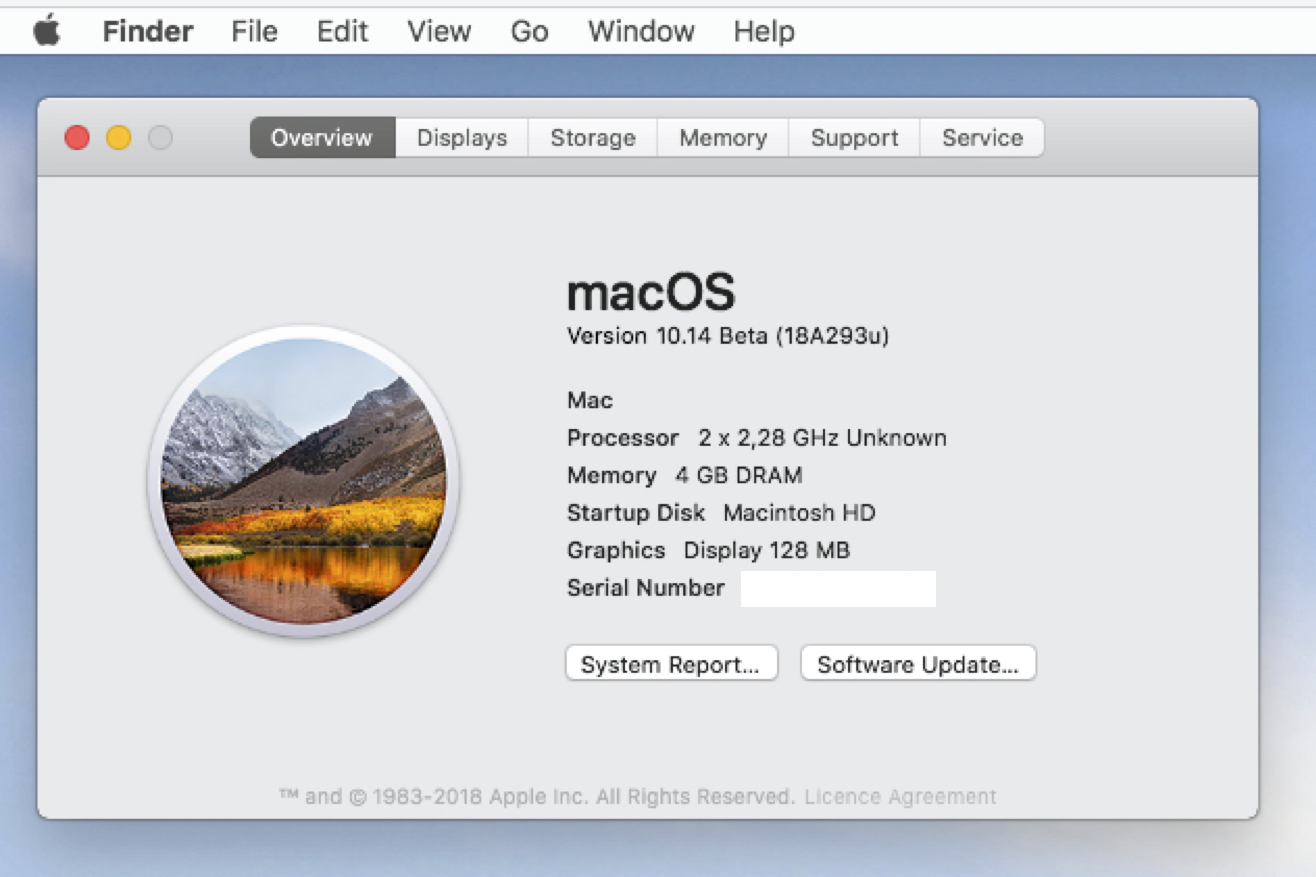Open the Help menu
This screenshot has width=1316, height=877.
(764, 31)
